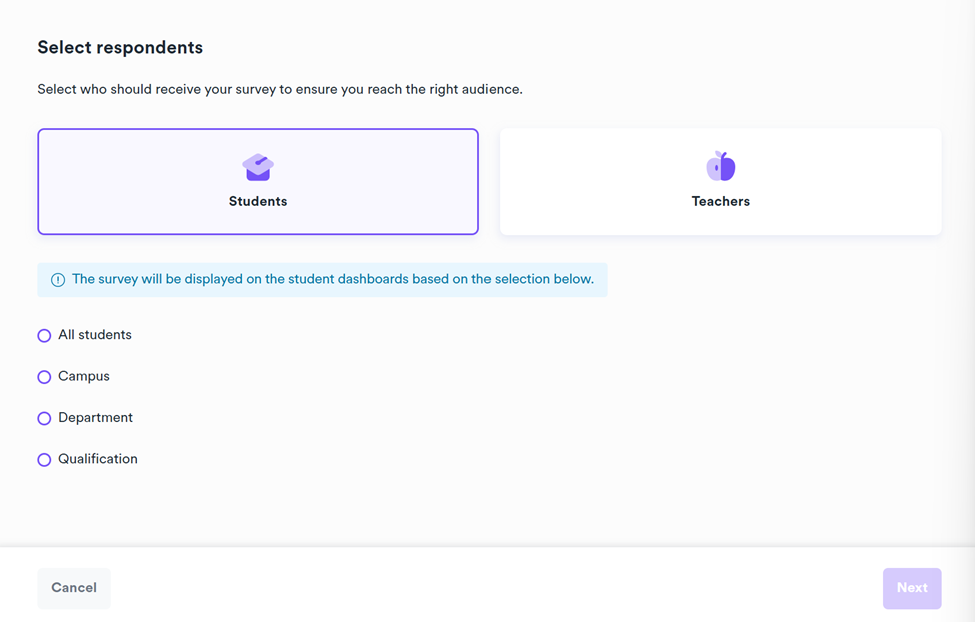975x622 pixels.
Task: Pick the Qualification radio button
Action: [44, 460]
